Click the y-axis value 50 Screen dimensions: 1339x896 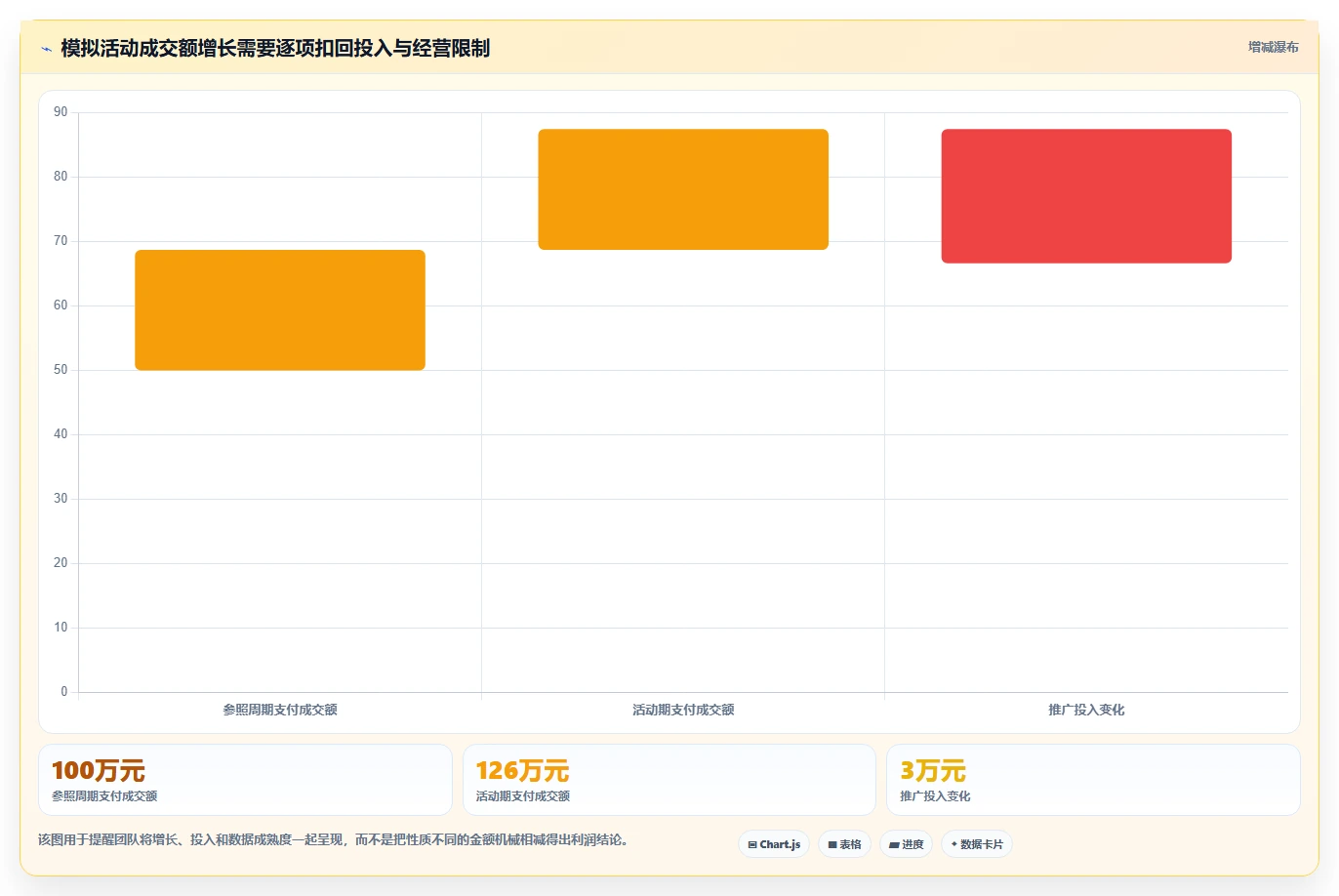point(61,370)
